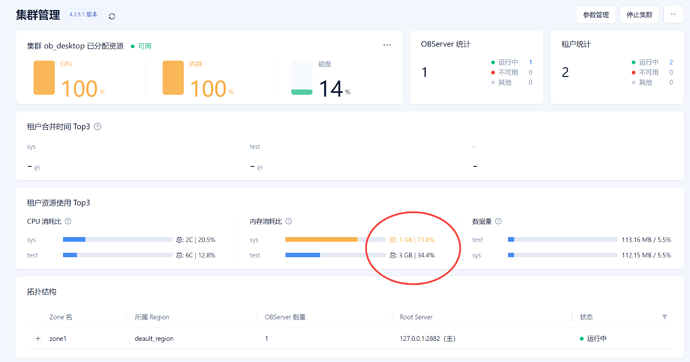Click the 集群管理 page title
The height and width of the screenshot is (362, 690).
(38, 15)
